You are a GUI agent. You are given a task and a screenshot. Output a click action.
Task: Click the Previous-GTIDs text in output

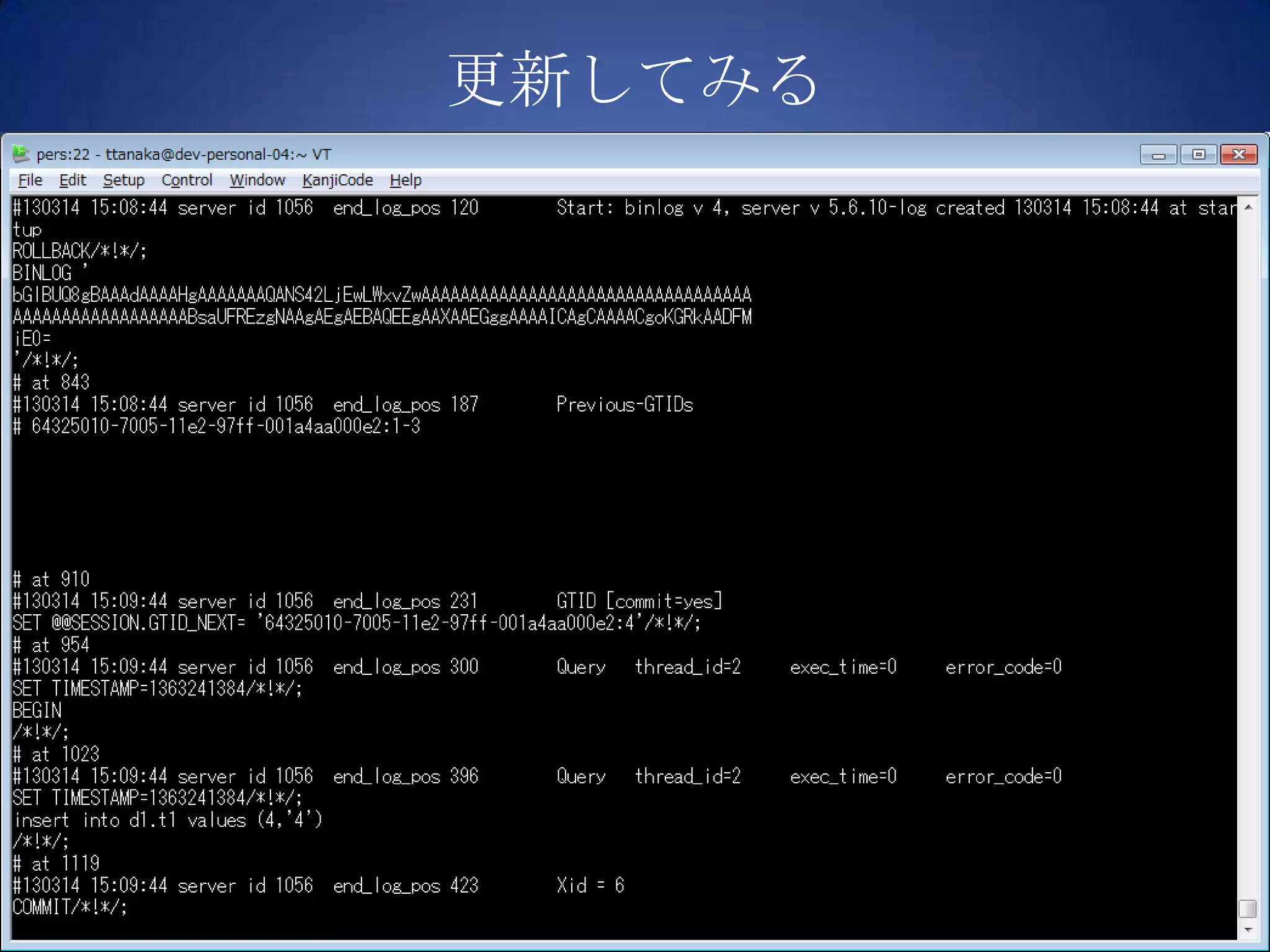click(x=624, y=405)
